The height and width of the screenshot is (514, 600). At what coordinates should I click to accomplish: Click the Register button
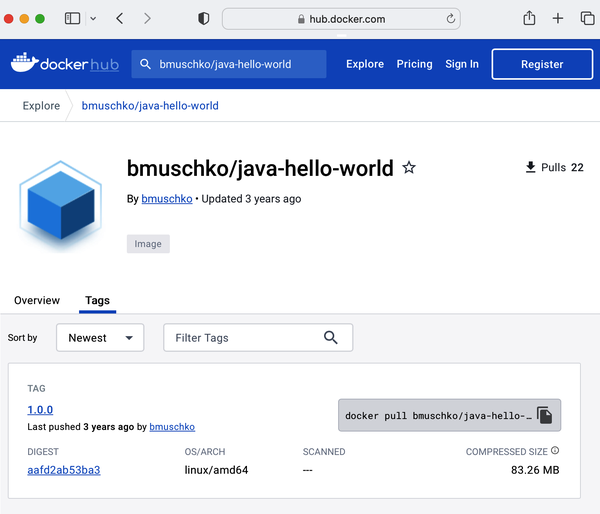coord(542,64)
